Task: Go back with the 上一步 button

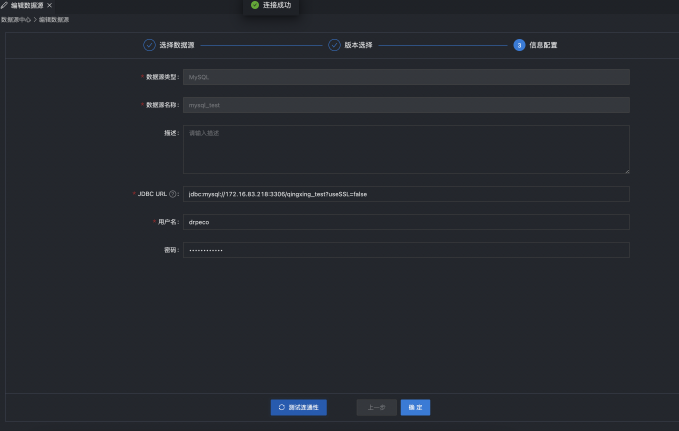Action: click(x=376, y=407)
